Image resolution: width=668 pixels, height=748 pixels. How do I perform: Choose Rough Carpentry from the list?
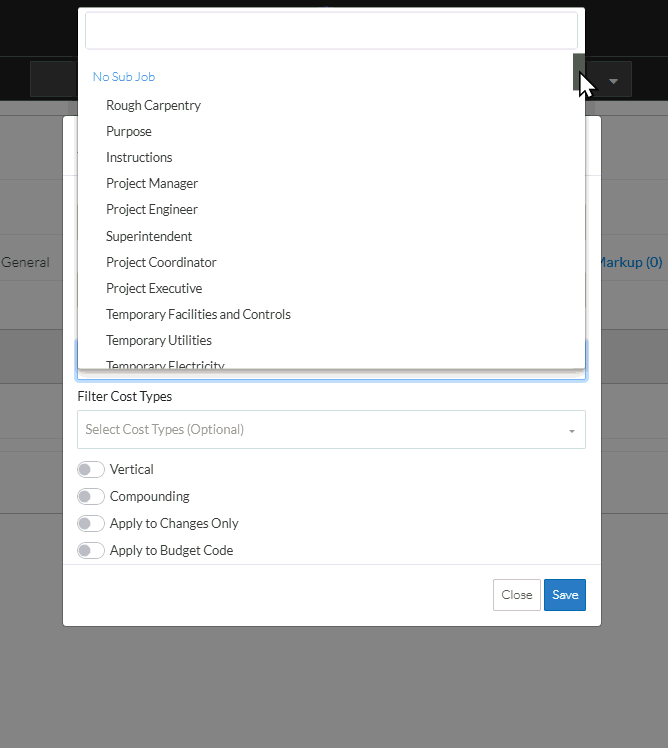point(153,105)
